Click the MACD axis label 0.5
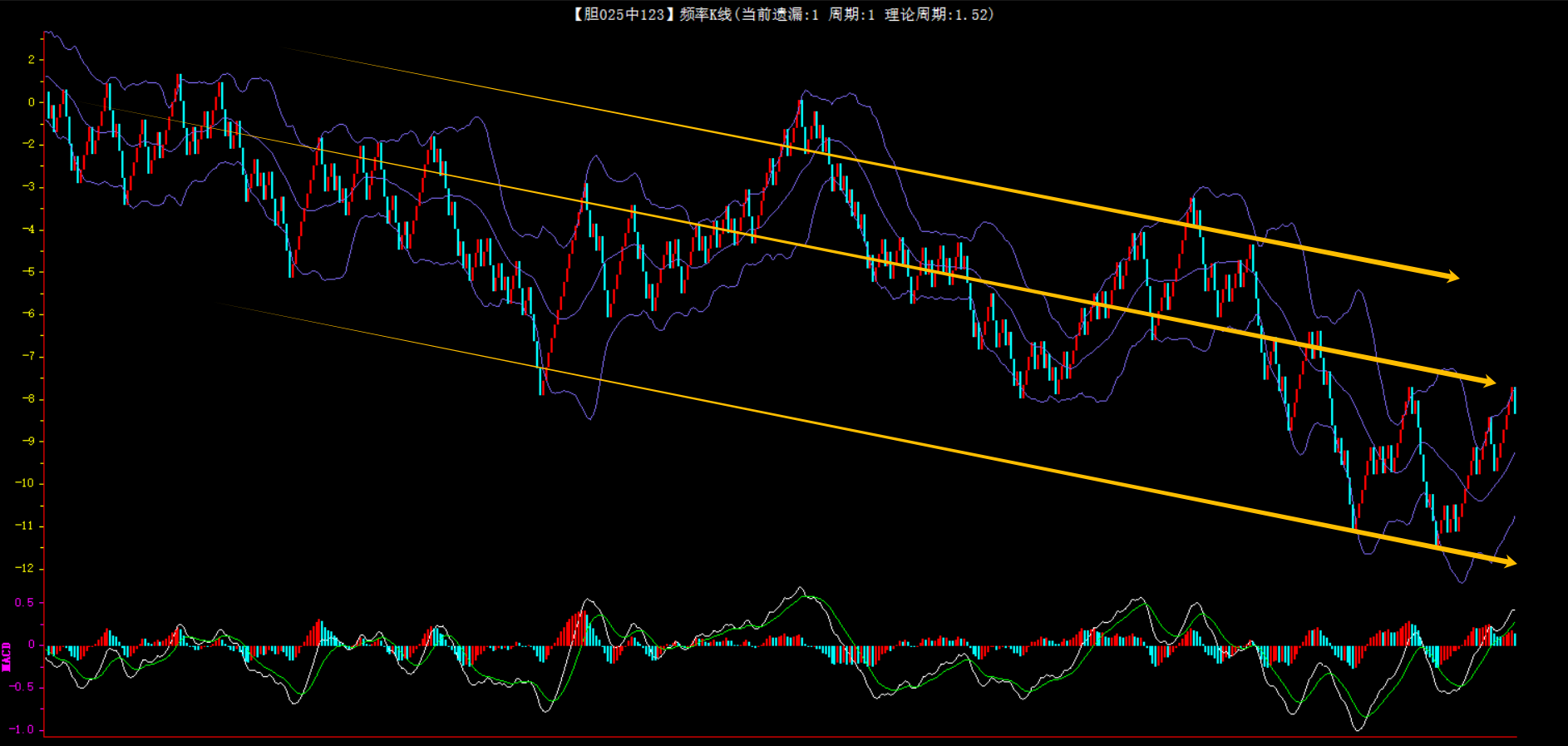This screenshot has height=746, width=1568. click(x=24, y=603)
